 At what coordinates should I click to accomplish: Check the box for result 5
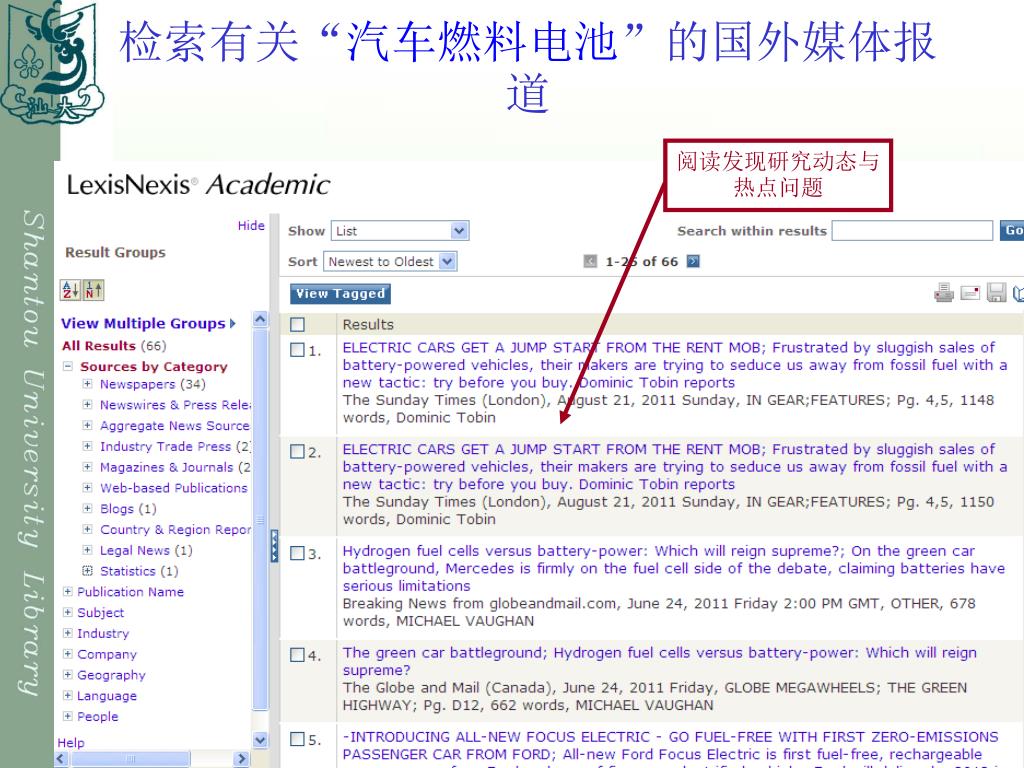(x=297, y=739)
